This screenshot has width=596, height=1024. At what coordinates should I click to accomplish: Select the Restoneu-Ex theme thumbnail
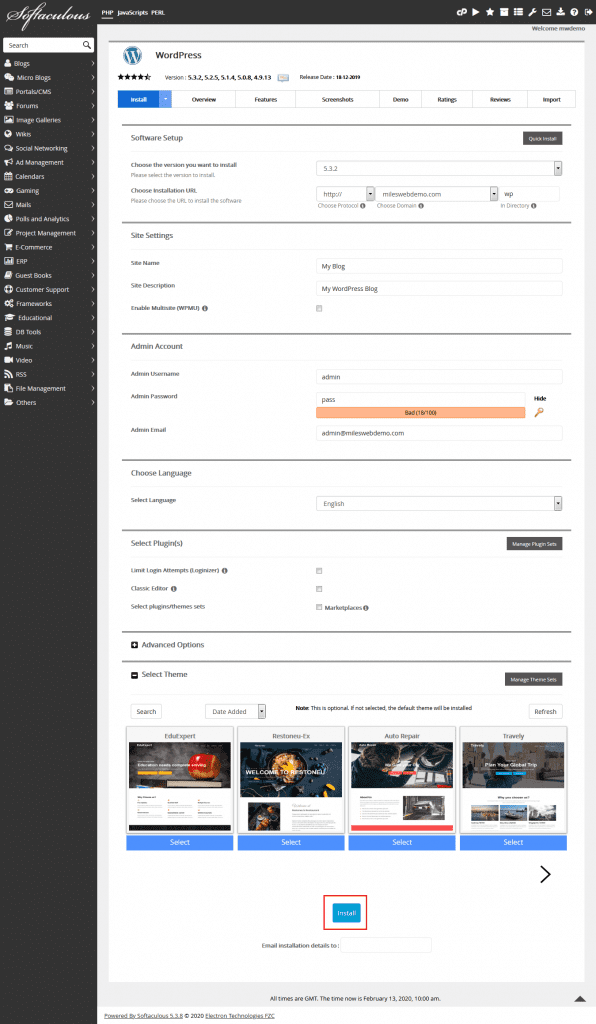[291, 780]
